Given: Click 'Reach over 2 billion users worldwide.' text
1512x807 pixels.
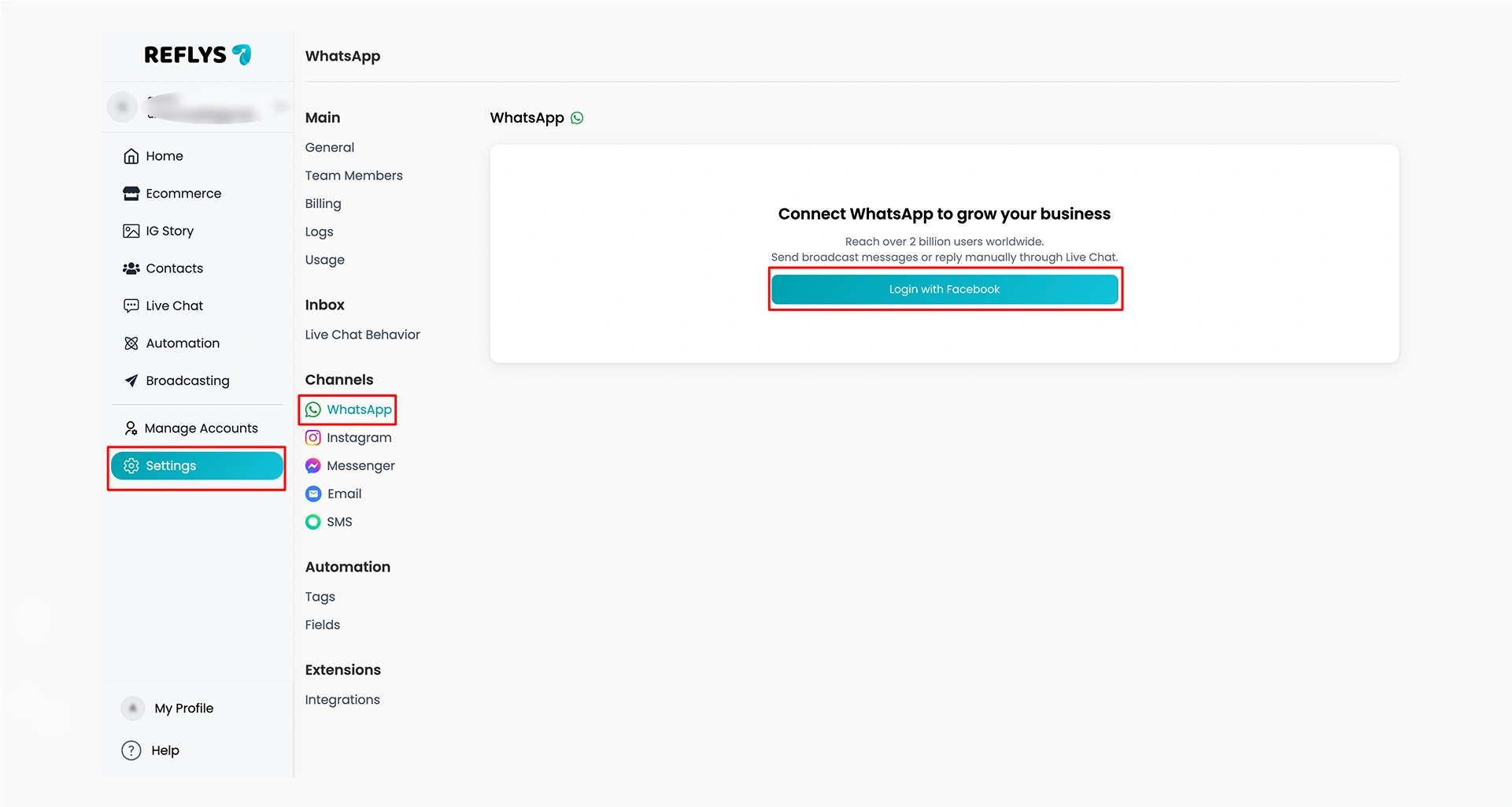Looking at the screenshot, I should click(x=945, y=242).
